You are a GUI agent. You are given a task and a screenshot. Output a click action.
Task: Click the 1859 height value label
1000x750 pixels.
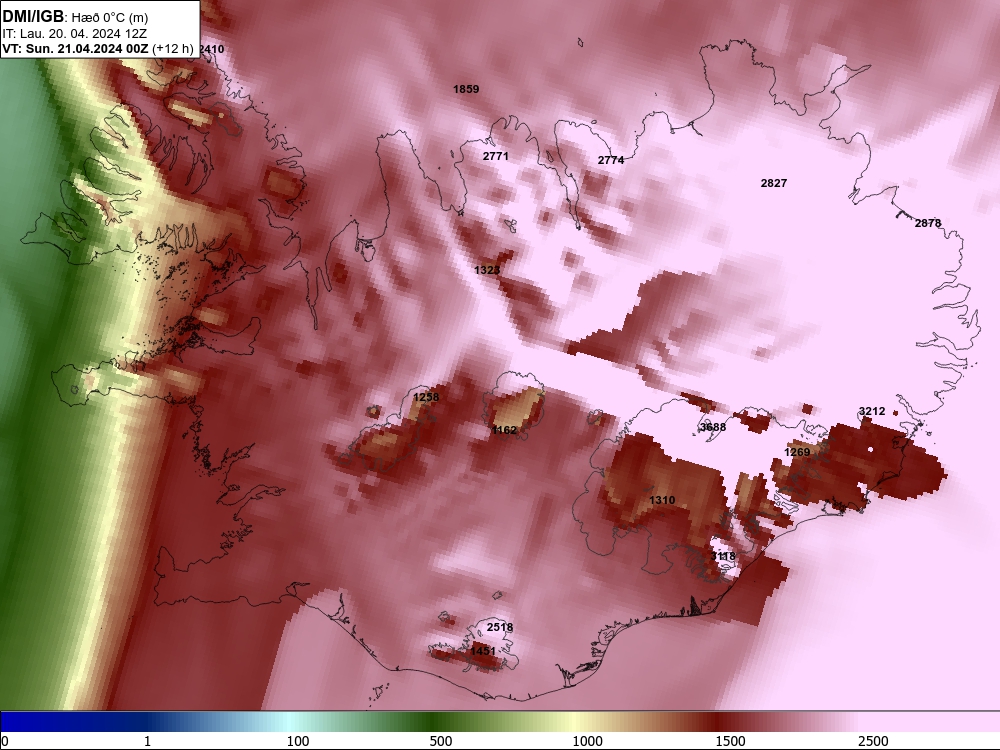(x=466, y=89)
